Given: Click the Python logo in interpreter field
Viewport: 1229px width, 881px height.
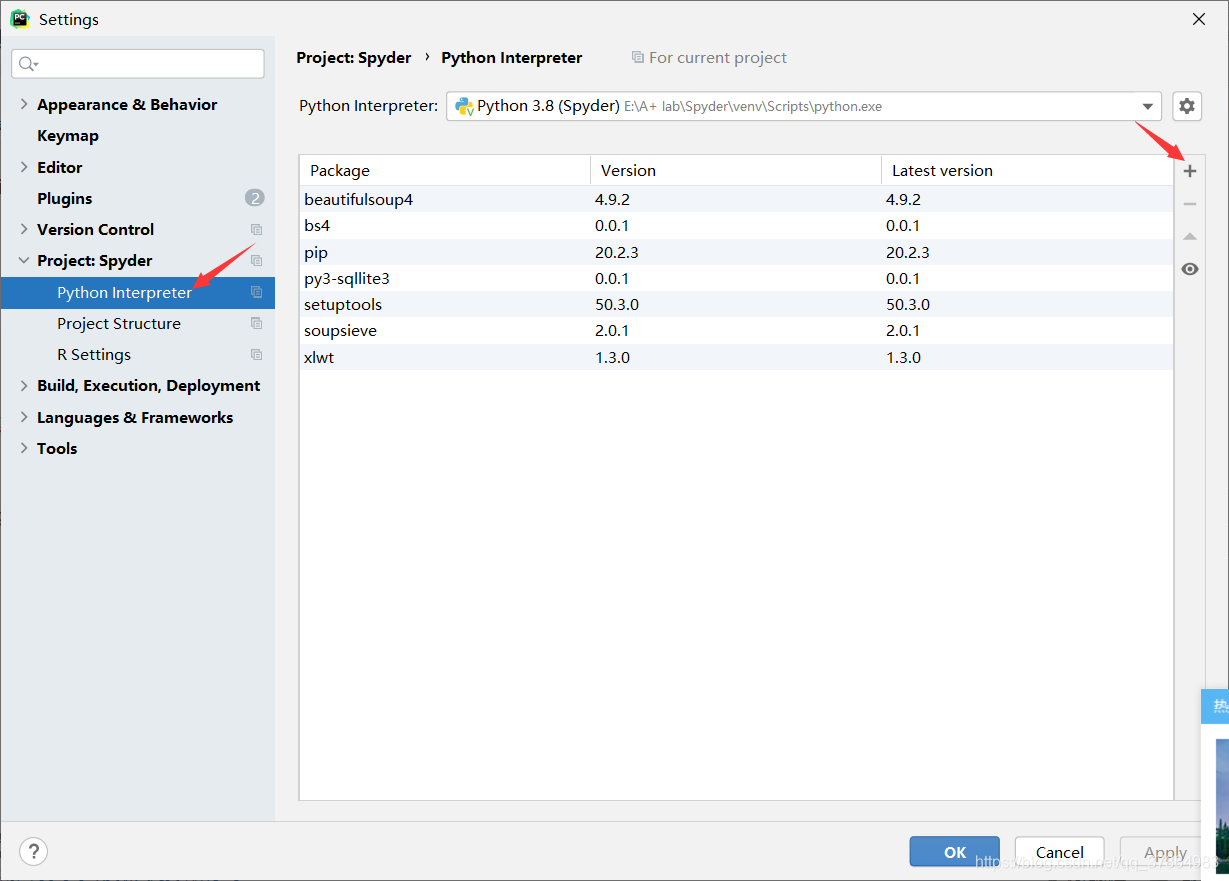Looking at the screenshot, I should (464, 106).
